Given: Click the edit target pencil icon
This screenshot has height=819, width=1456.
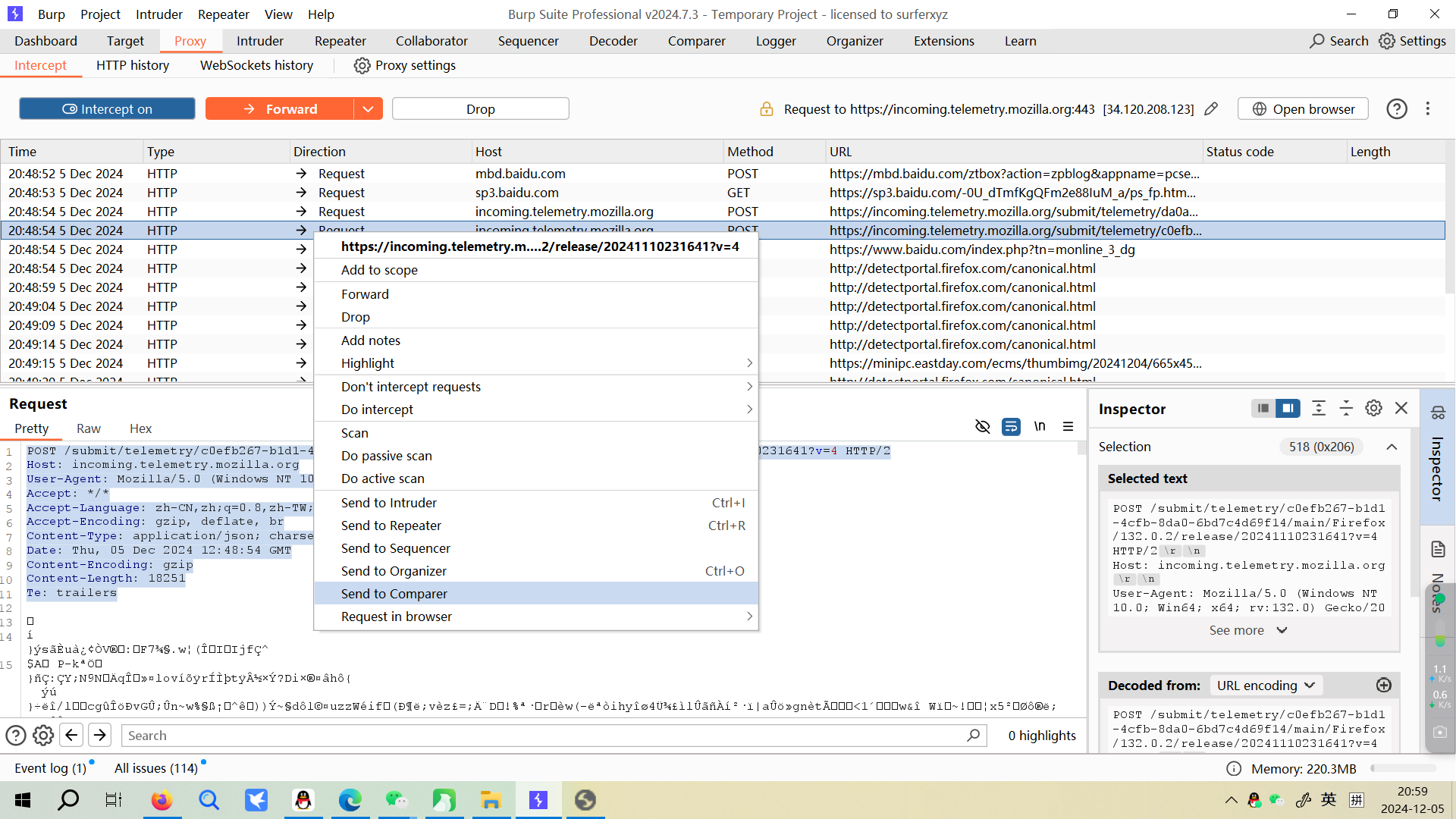Looking at the screenshot, I should point(1211,109).
